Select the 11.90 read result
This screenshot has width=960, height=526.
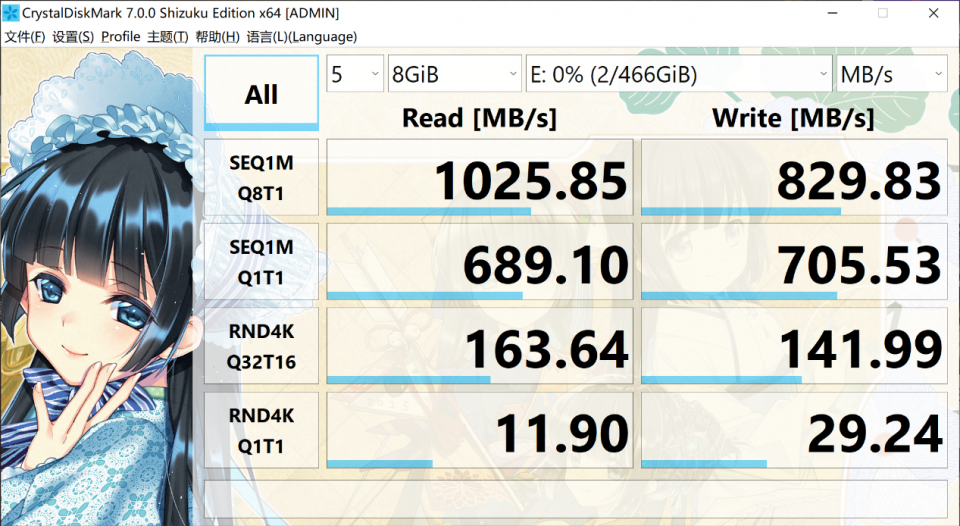(480, 430)
